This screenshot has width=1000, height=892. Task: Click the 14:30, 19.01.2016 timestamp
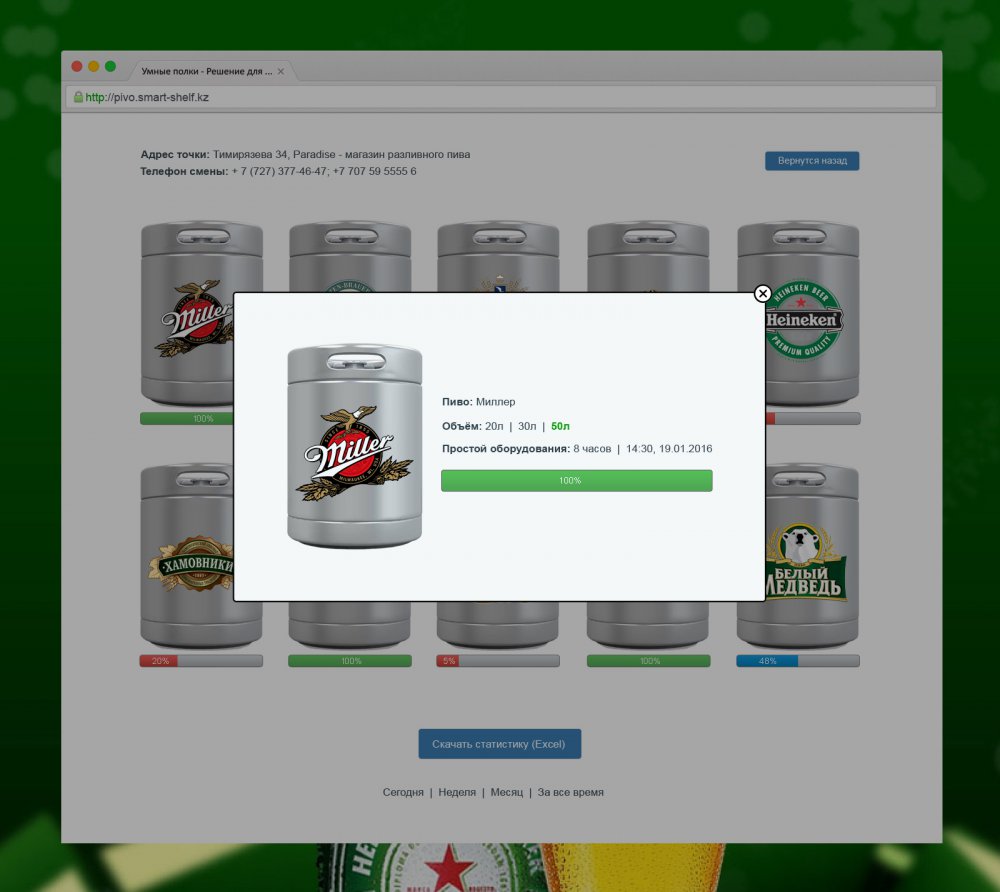669,449
